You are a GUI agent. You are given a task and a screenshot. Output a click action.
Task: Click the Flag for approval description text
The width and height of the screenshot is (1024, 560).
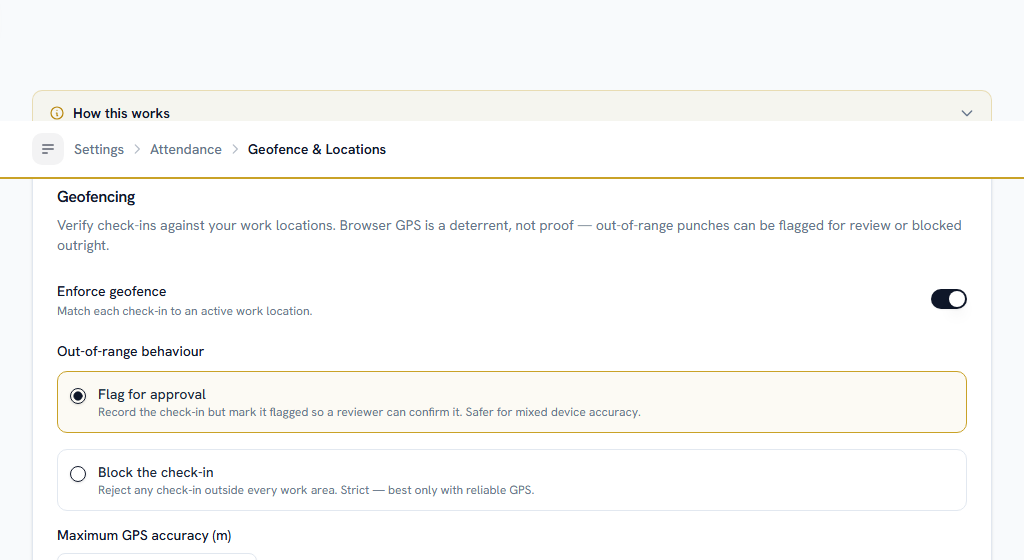coord(369,412)
